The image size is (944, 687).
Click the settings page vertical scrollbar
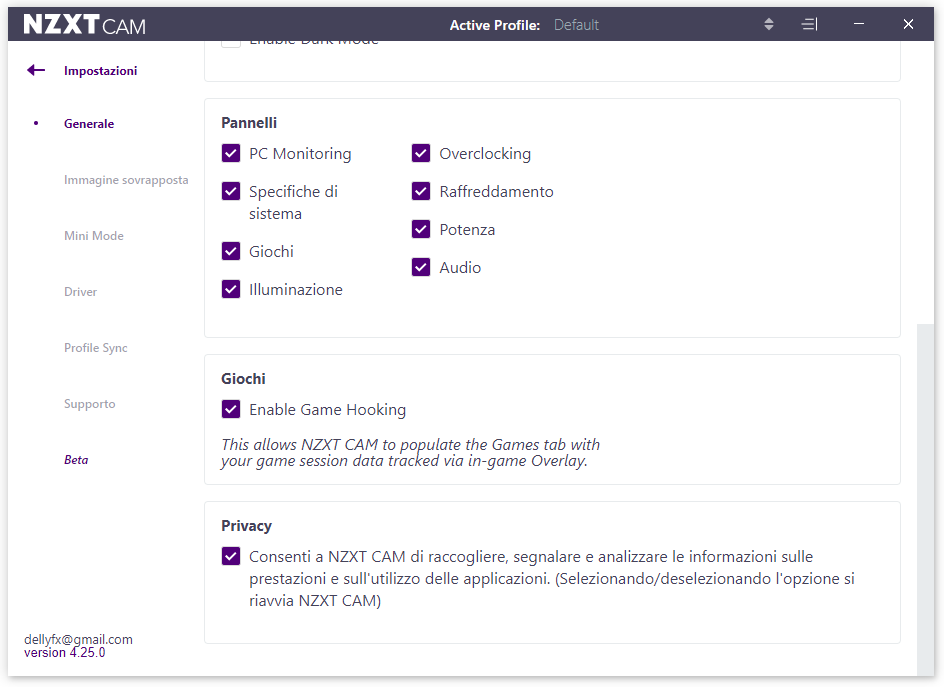[925, 500]
